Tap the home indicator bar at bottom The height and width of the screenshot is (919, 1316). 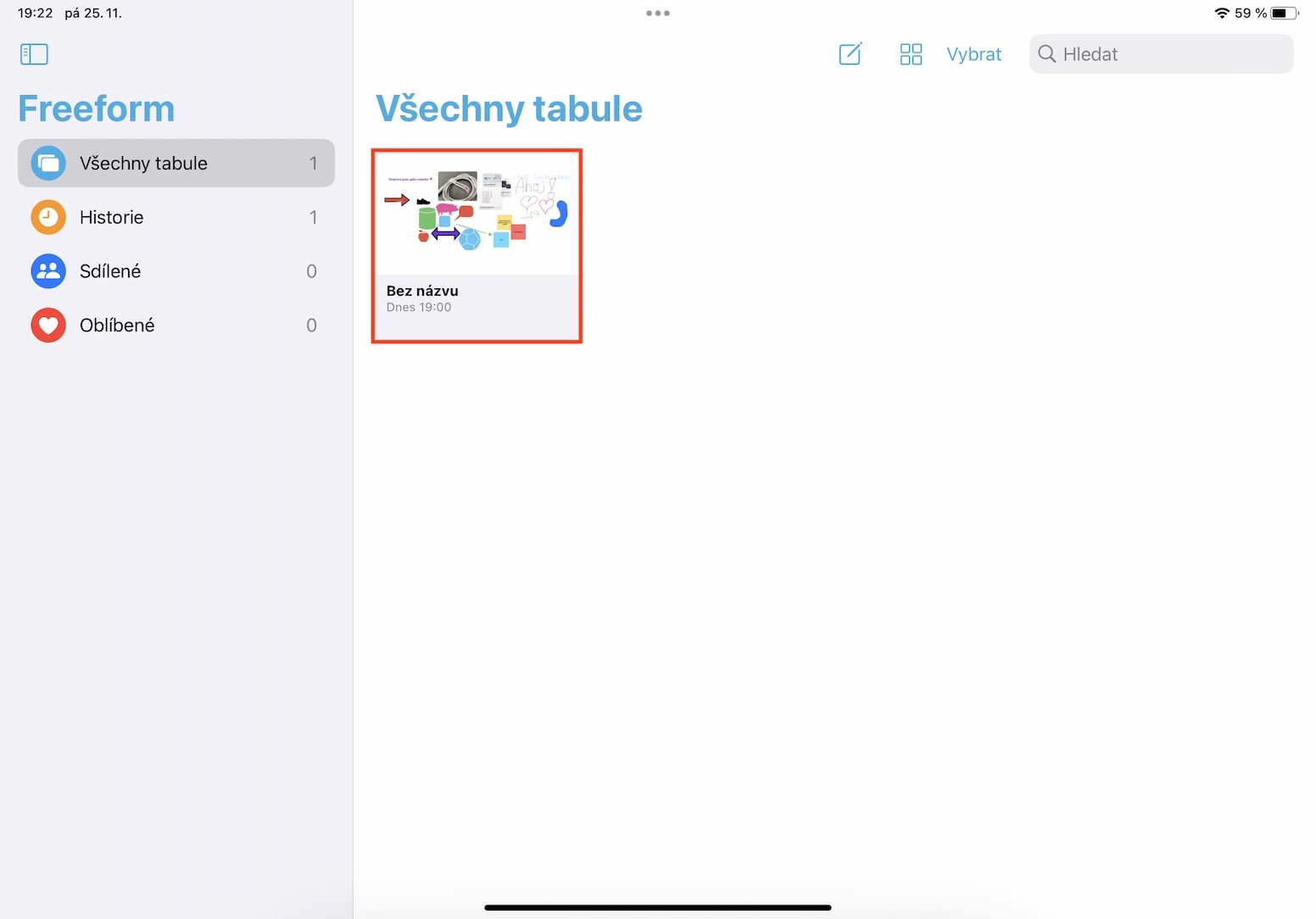tap(658, 908)
